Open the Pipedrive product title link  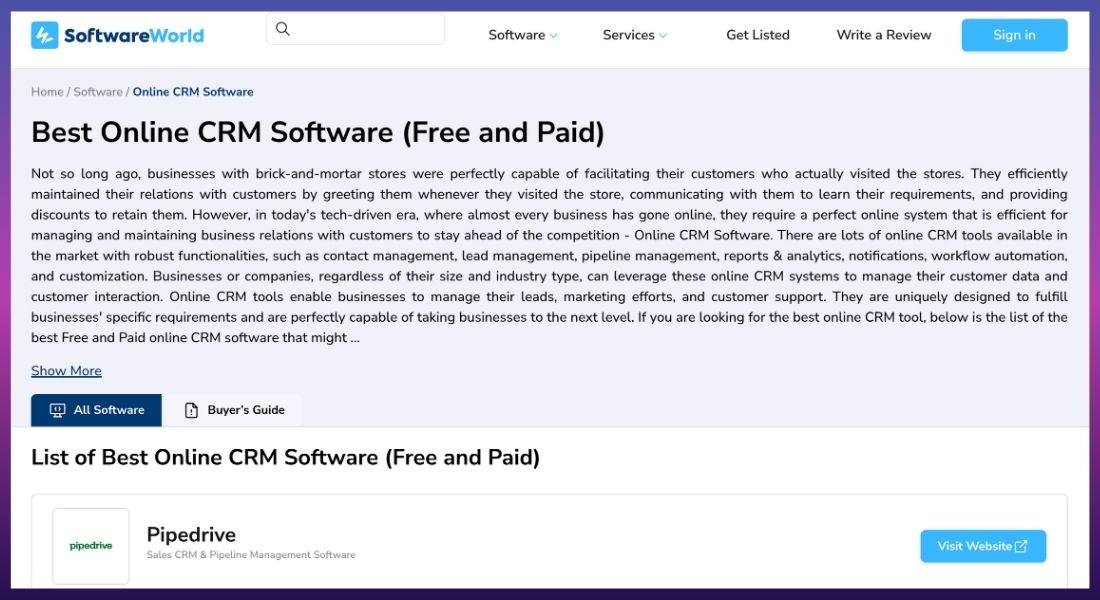pos(191,534)
